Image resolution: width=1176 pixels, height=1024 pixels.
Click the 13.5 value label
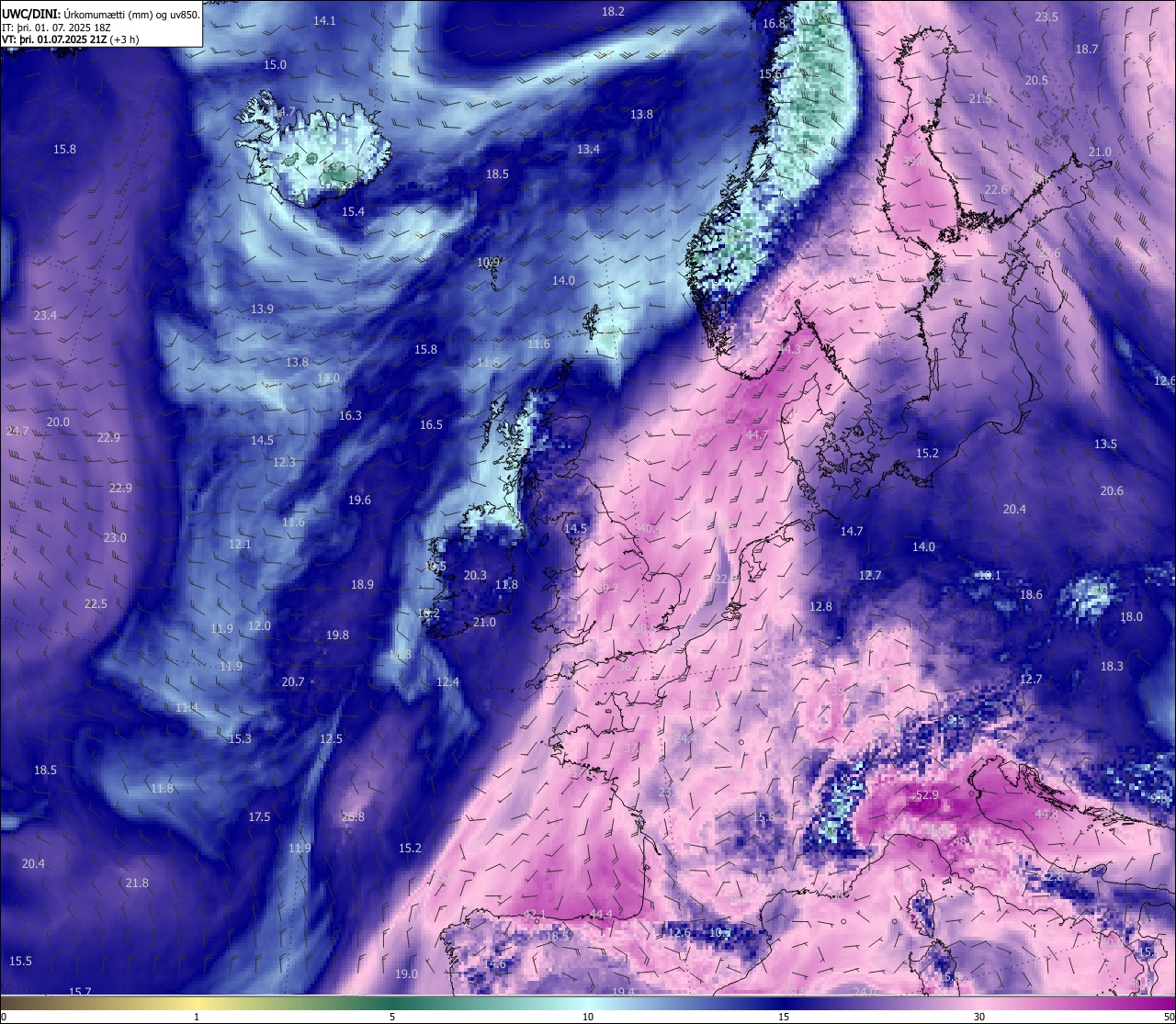point(1105,444)
